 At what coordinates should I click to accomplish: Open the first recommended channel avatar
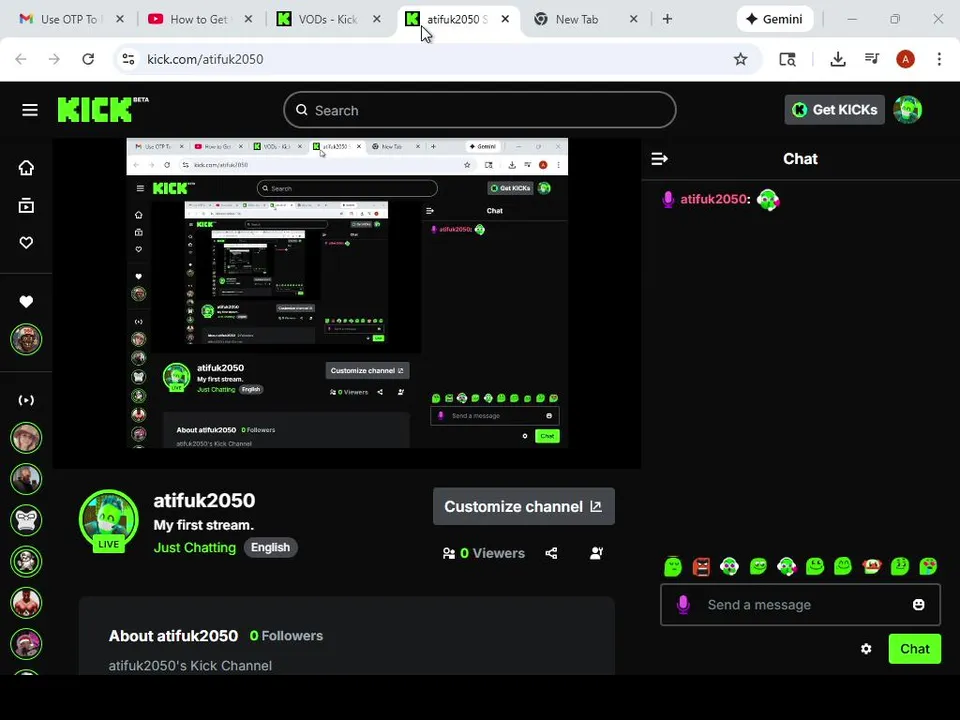pyautogui.click(x=26, y=438)
